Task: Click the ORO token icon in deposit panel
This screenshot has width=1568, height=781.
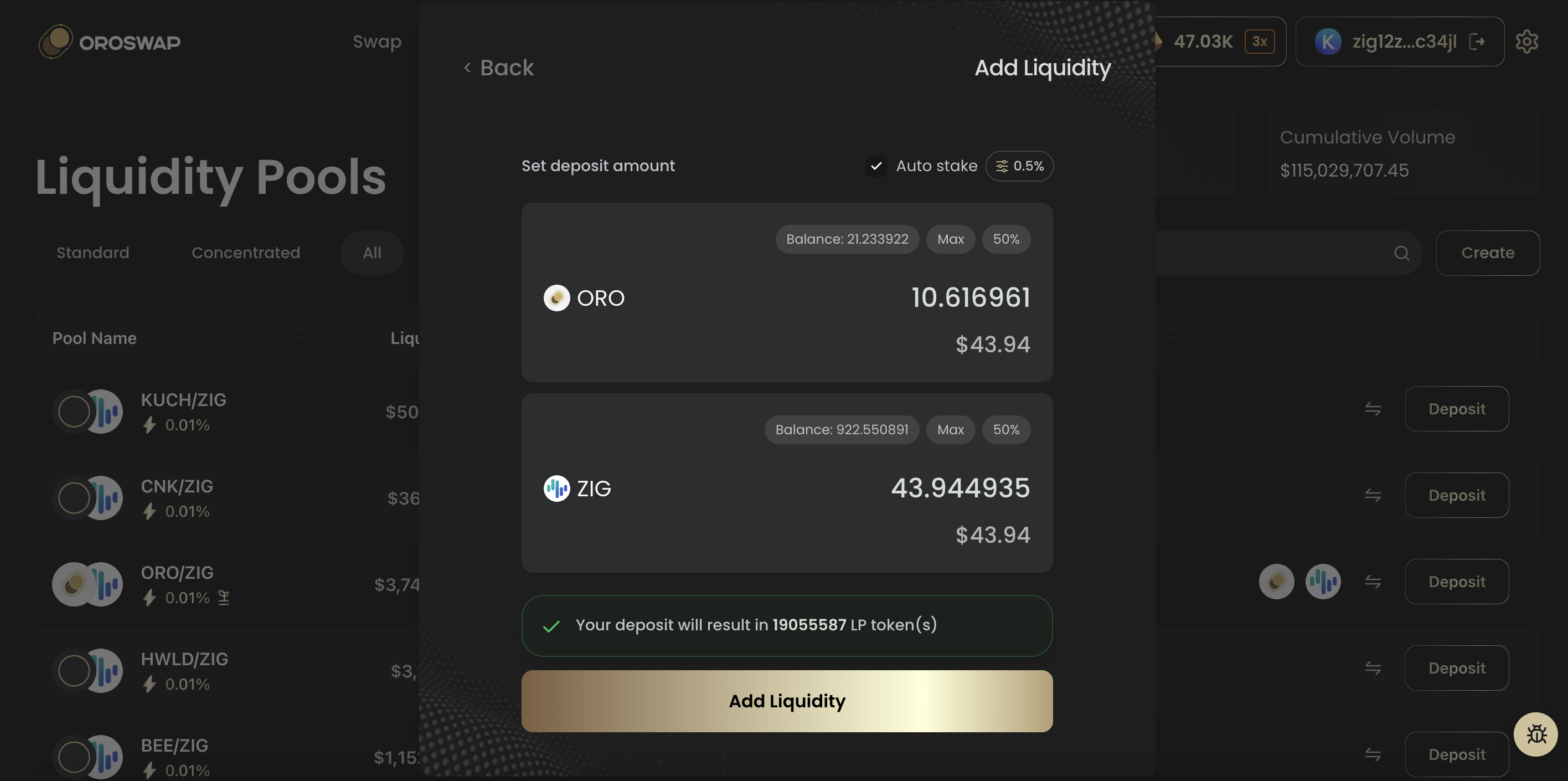Action: (x=556, y=297)
